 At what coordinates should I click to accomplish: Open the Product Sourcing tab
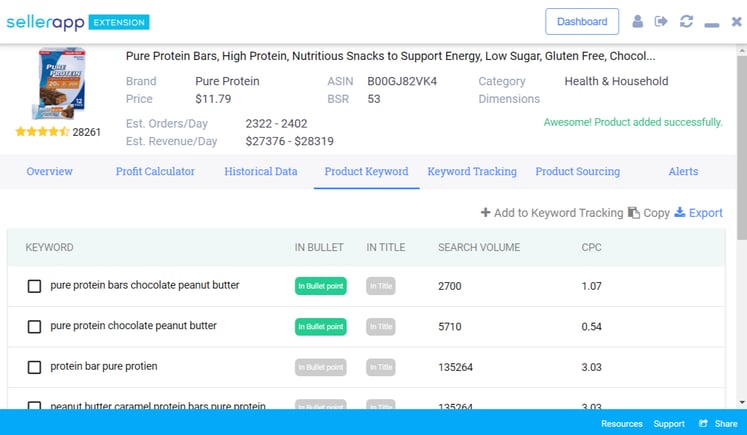coord(577,172)
